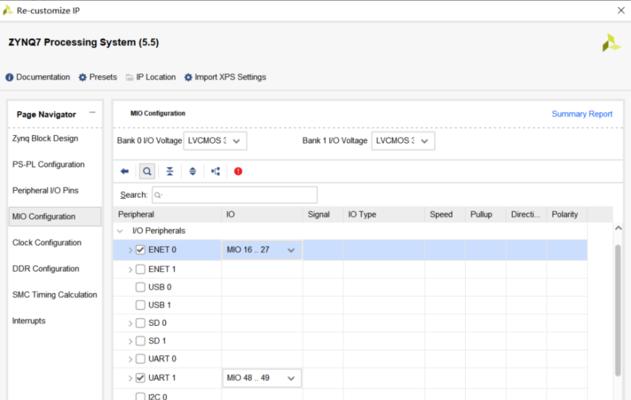Click the Presets gear icon
The image size is (631, 400).
point(82,77)
